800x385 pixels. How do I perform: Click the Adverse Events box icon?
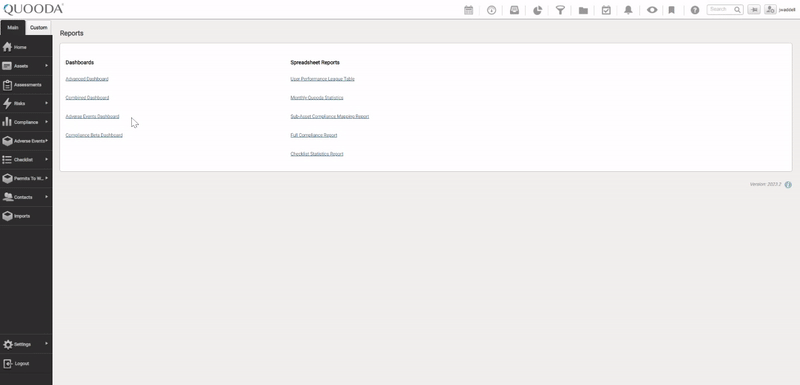[7, 141]
